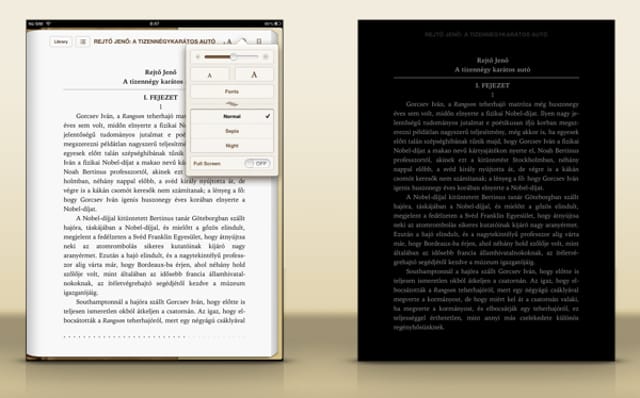The width and height of the screenshot is (640, 398).
Task: Tap the dotted page scrubber at bottom
Action: coord(155,337)
